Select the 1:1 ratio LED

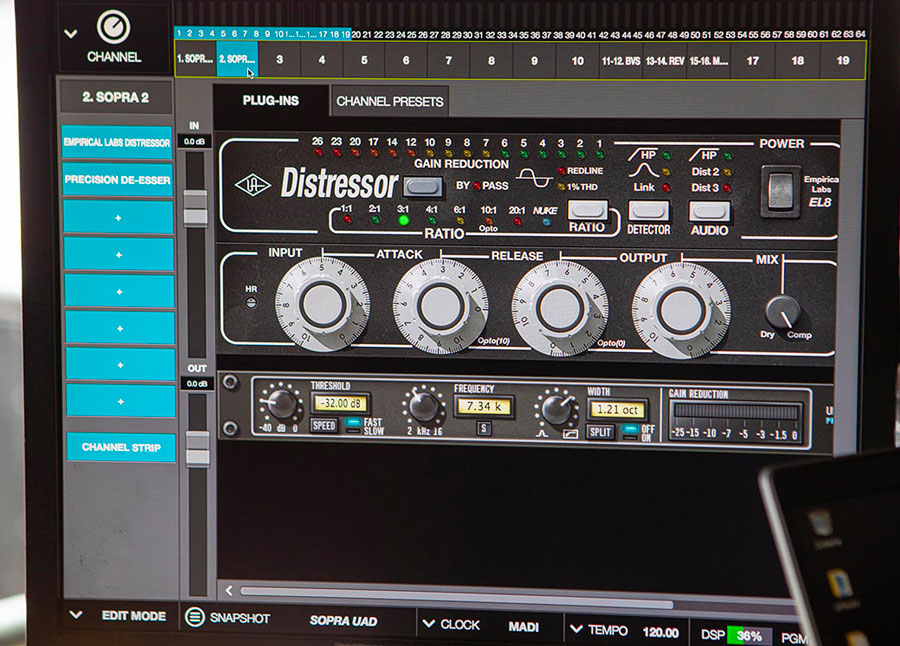click(347, 219)
